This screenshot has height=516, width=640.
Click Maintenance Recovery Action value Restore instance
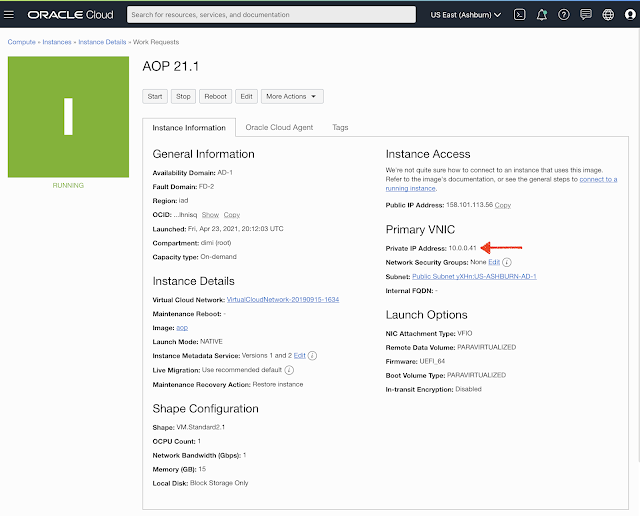pos(278,385)
